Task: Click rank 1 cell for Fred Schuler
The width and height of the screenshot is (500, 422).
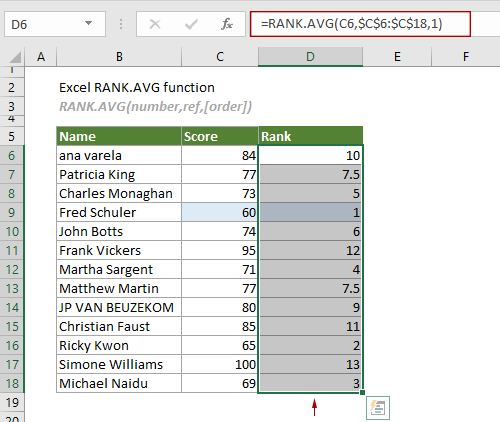Action: pos(310,212)
